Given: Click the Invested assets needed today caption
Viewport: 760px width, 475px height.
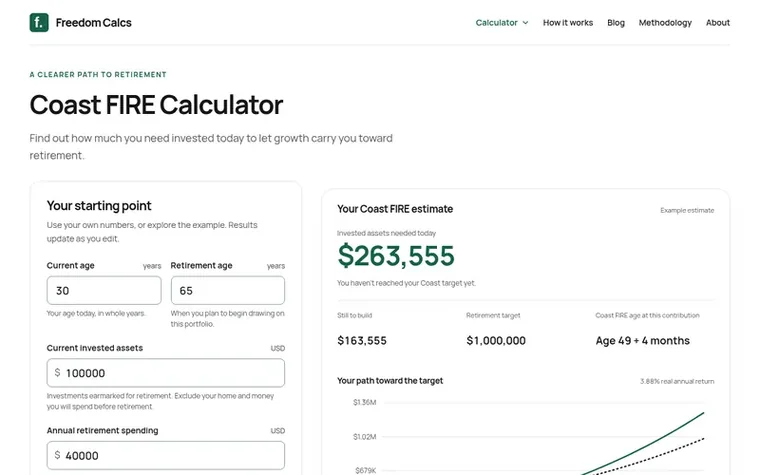Looking at the screenshot, I should click(386, 233).
